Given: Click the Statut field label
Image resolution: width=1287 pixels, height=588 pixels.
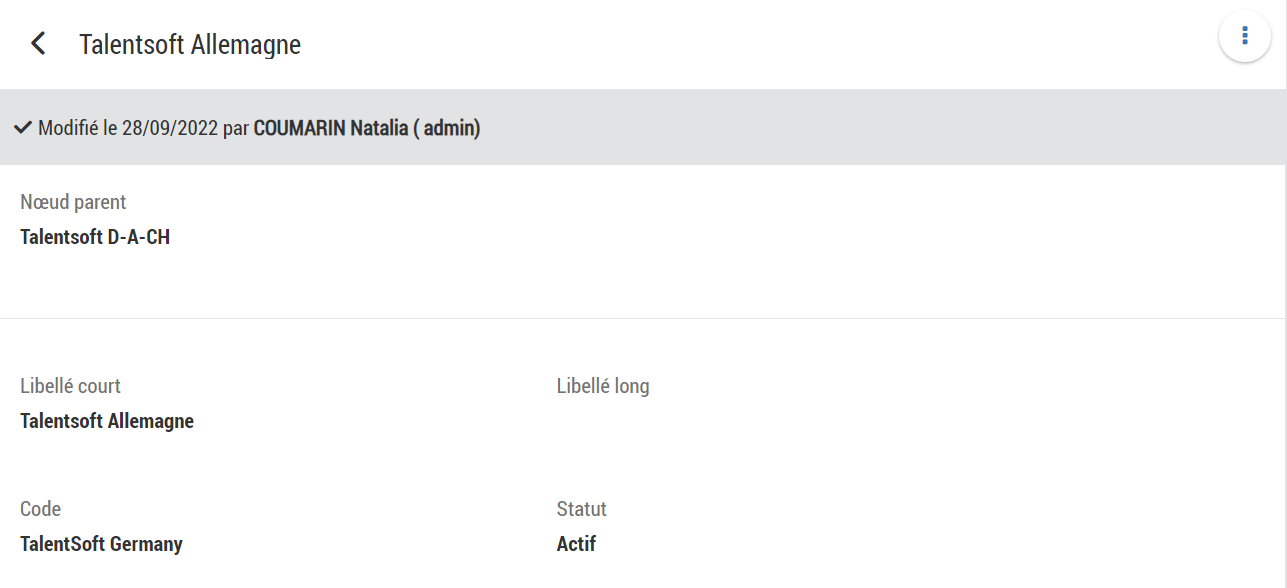Looking at the screenshot, I should point(581,509).
